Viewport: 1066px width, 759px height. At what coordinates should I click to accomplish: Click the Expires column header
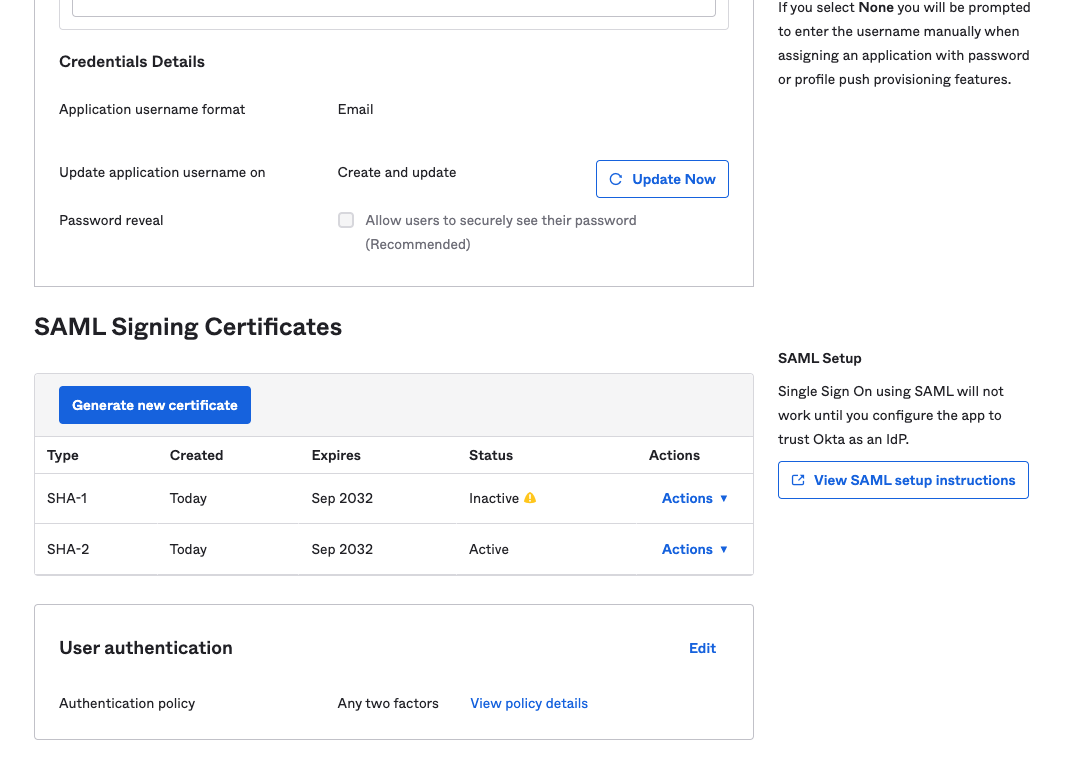pos(335,455)
